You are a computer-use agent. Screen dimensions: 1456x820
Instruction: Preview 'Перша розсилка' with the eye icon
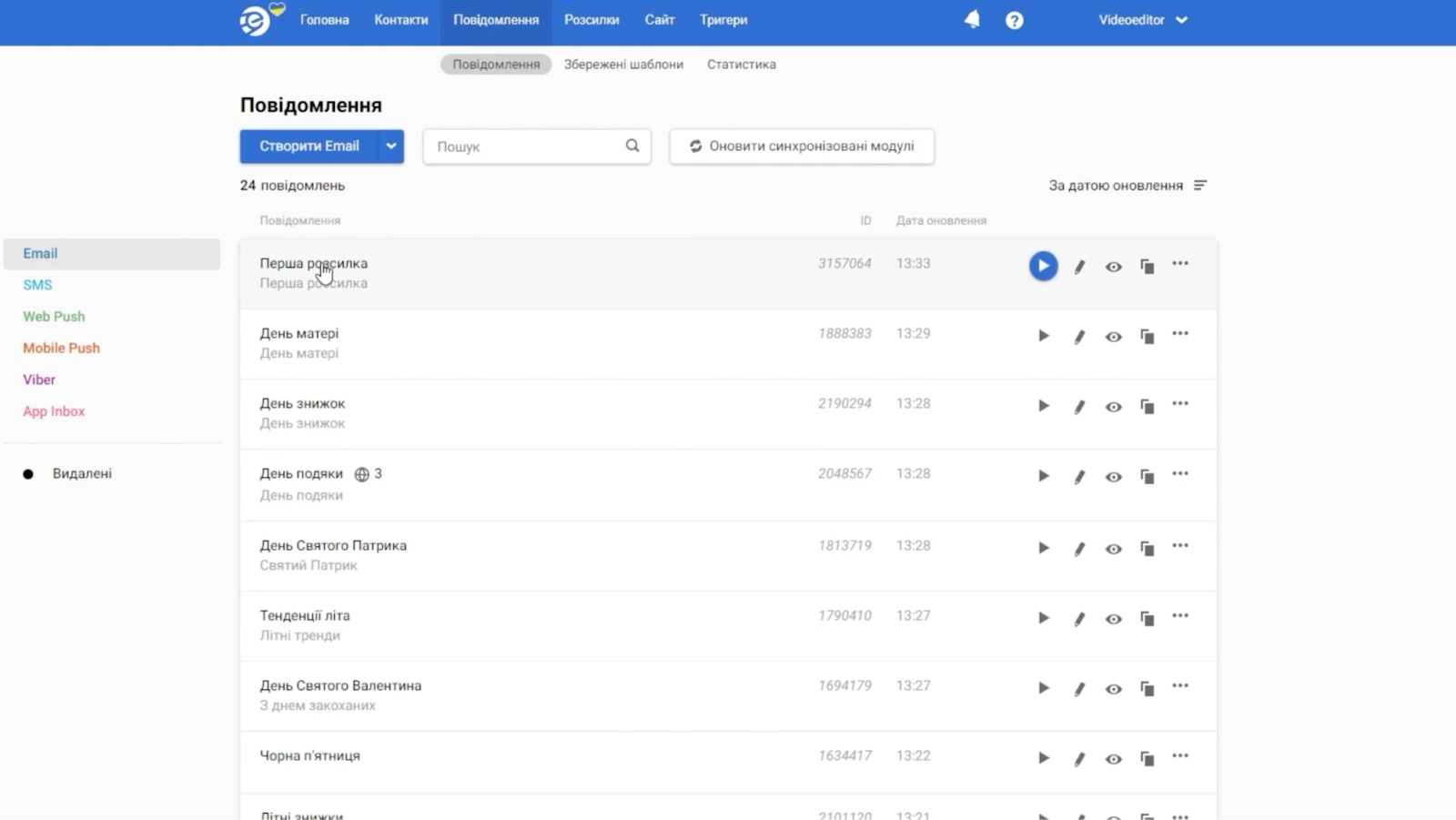click(x=1113, y=267)
